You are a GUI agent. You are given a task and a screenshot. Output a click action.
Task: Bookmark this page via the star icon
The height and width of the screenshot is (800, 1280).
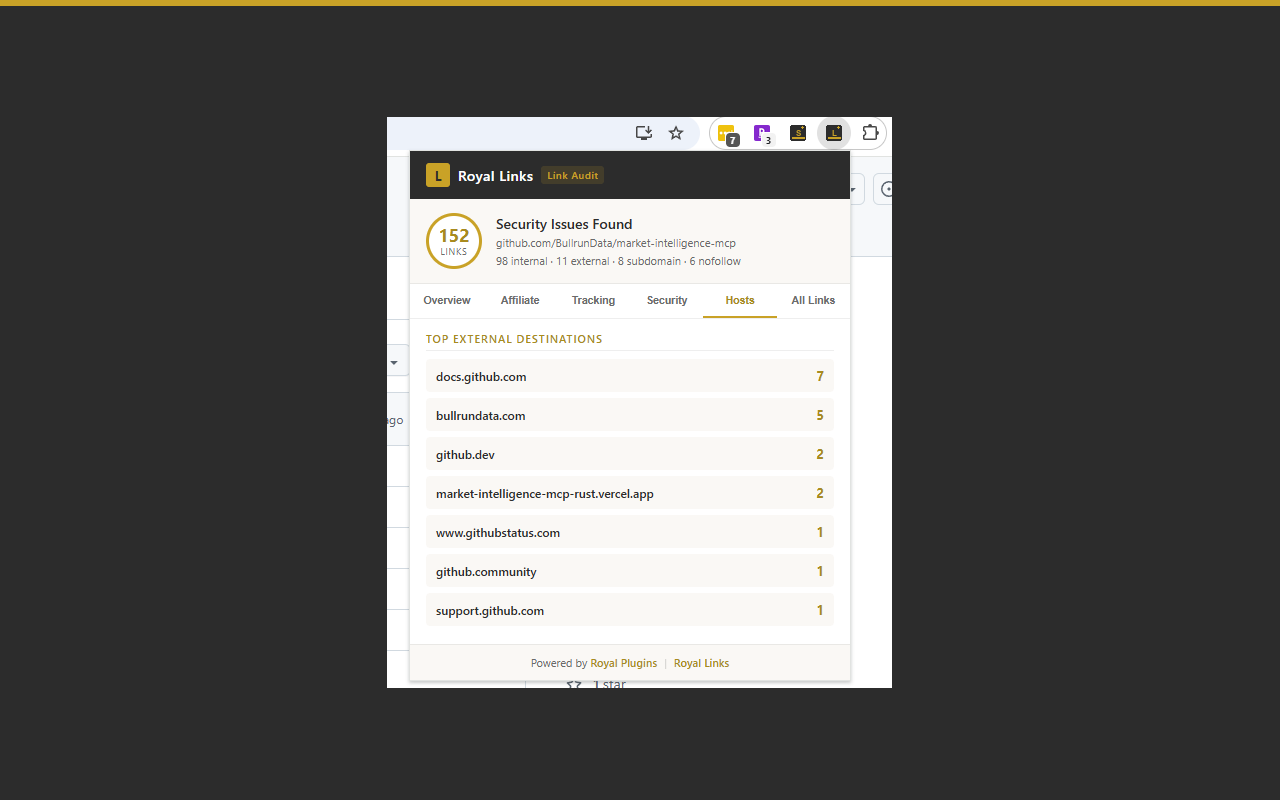pos(675,132)
